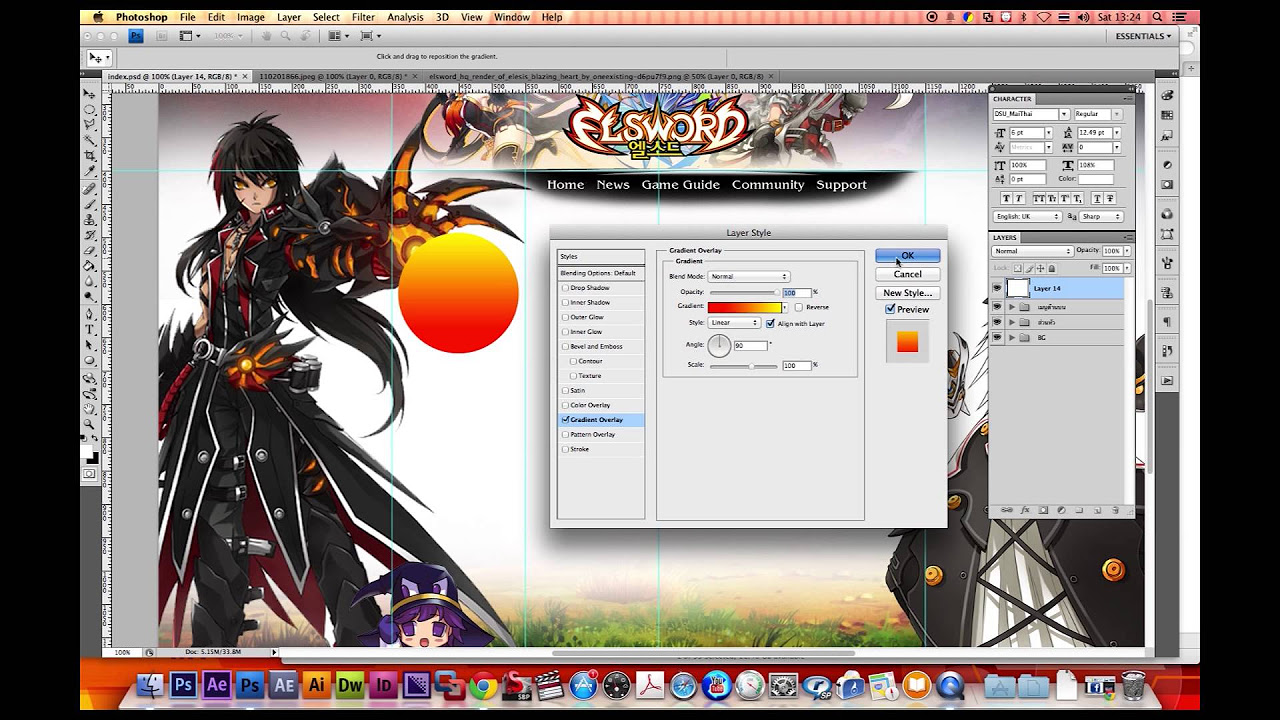Expand the BG layer group
The height and width of the screenshot is (720, 1280).
1012,338
